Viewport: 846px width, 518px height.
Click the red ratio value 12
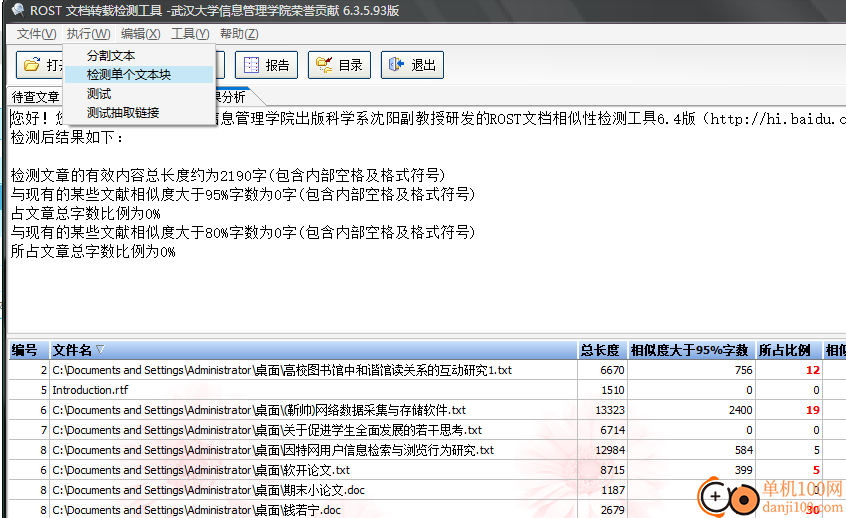(x=813, y=370)
